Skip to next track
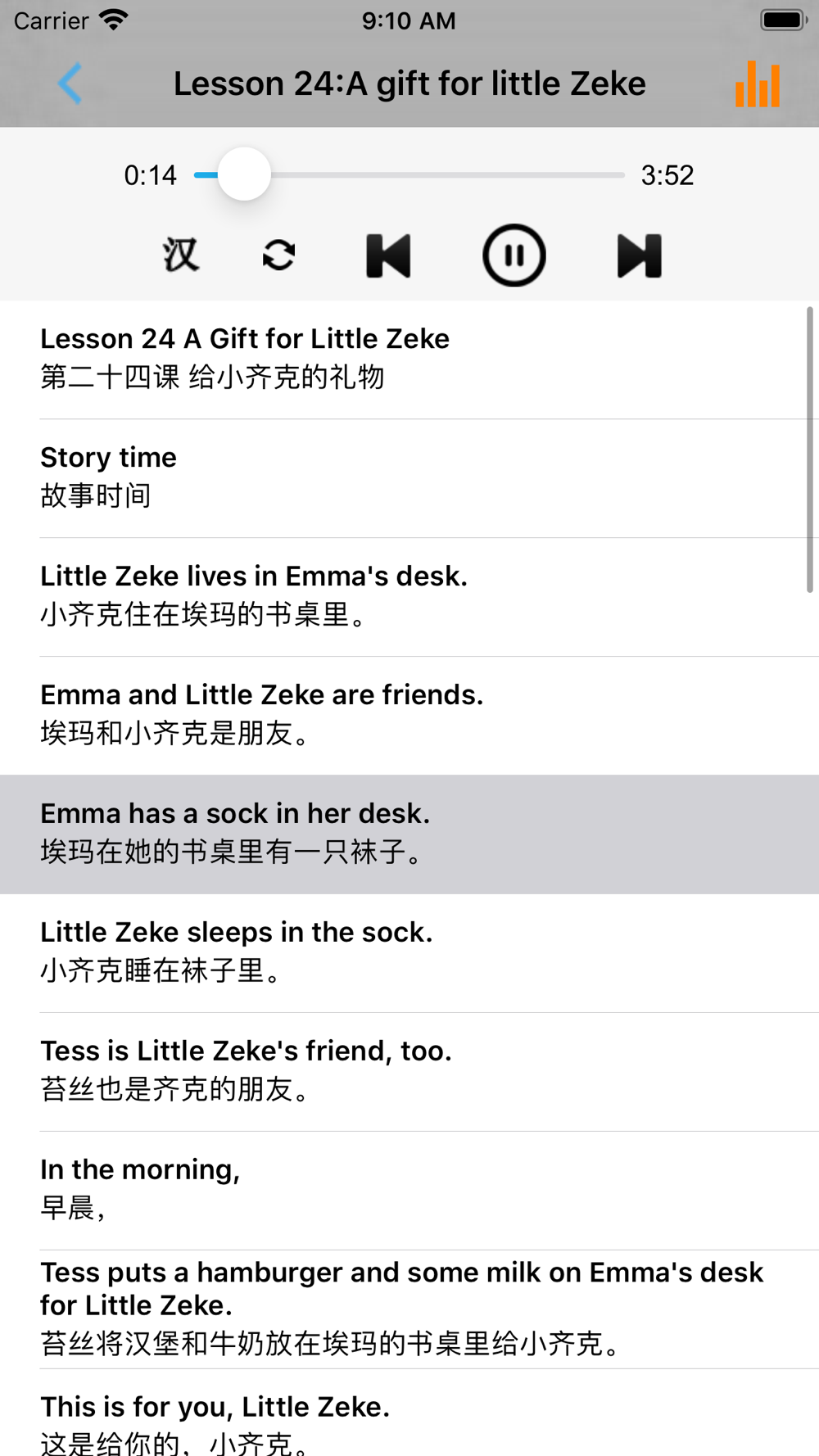819x1456 pixels. pyautogui.click(x=639, y=255)
